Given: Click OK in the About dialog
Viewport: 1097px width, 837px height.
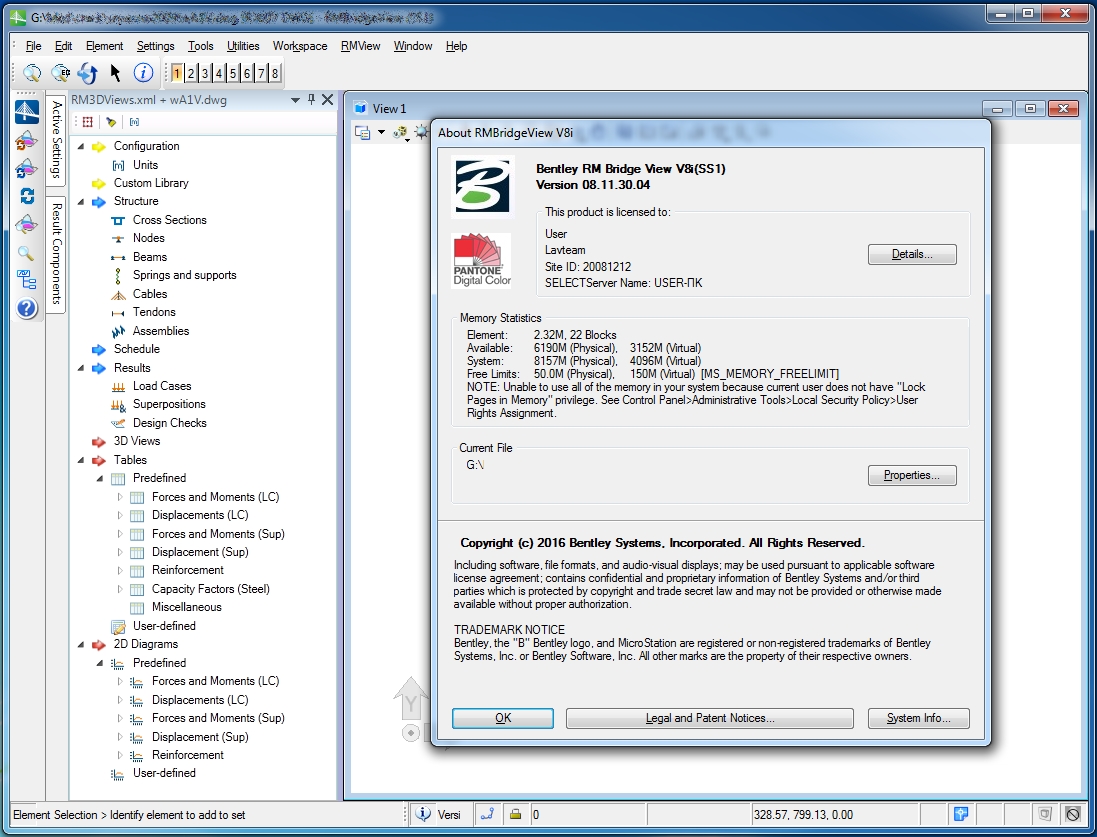Looking at the screenshot, I should 503,718.
